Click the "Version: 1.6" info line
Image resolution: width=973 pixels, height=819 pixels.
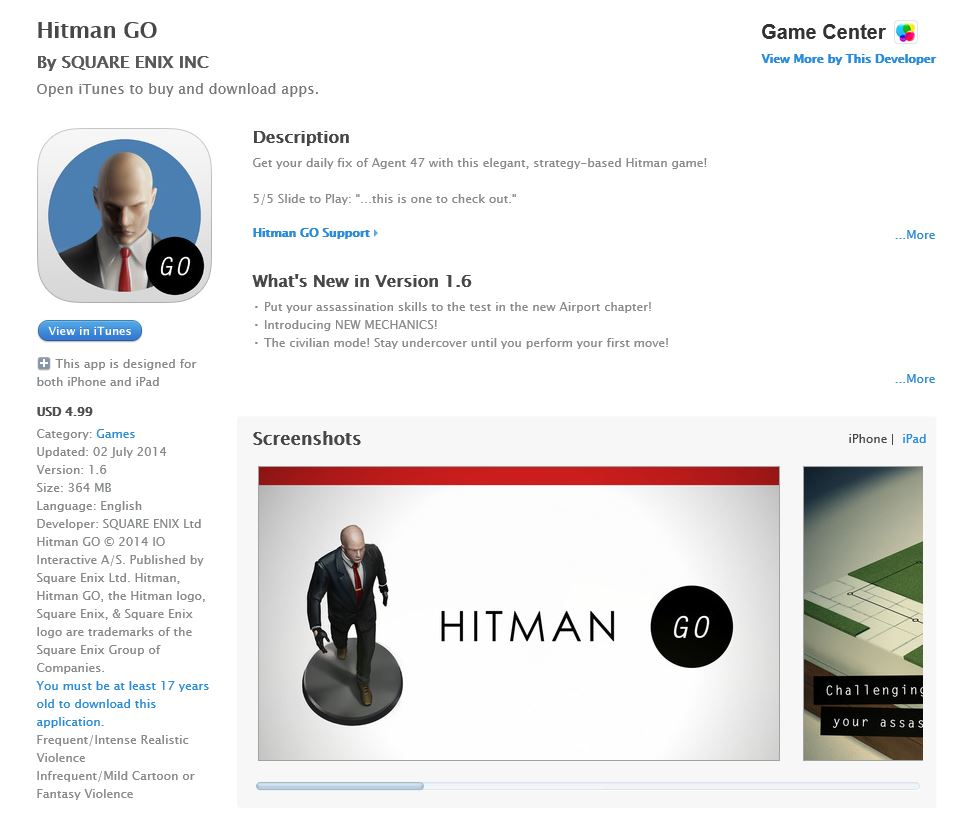point(71,470)
